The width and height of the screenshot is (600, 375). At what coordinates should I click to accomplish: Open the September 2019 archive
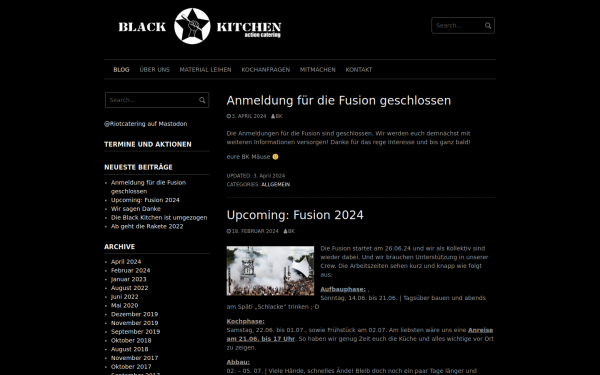[135, 332]
